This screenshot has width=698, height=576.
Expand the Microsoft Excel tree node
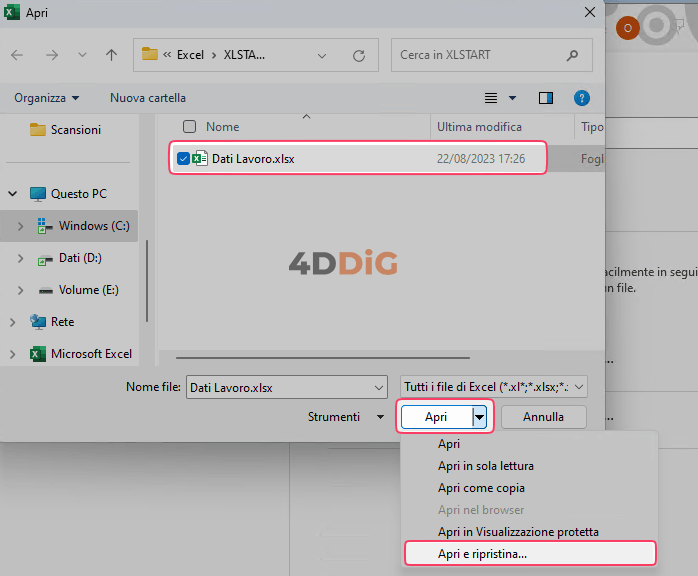(x=12, y=354)
